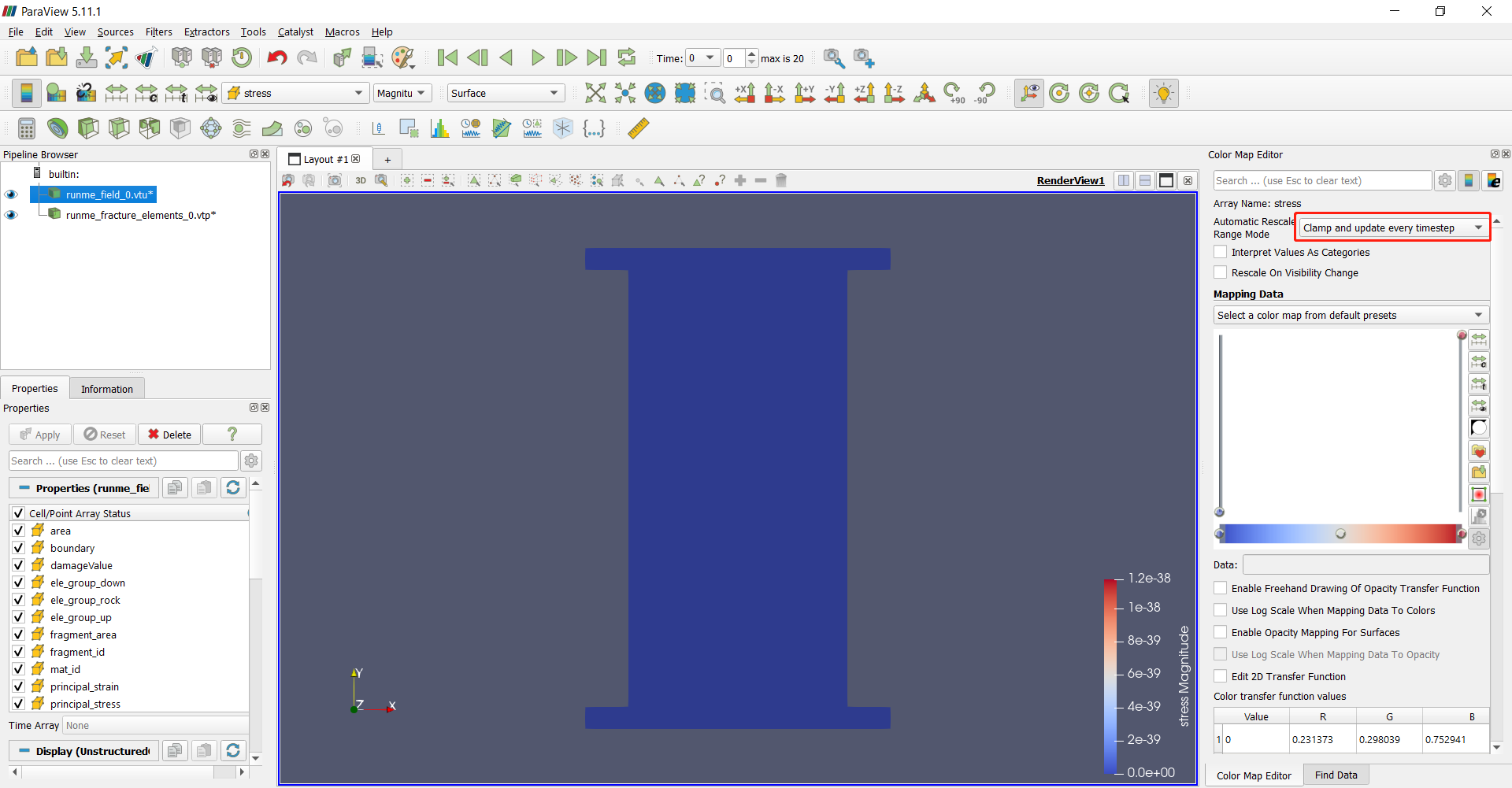The height and width of the screenshot is (788, 1512).
Task: Uncheck the area array checkbox
Action: pyautogui.click(x=19, y=531)
